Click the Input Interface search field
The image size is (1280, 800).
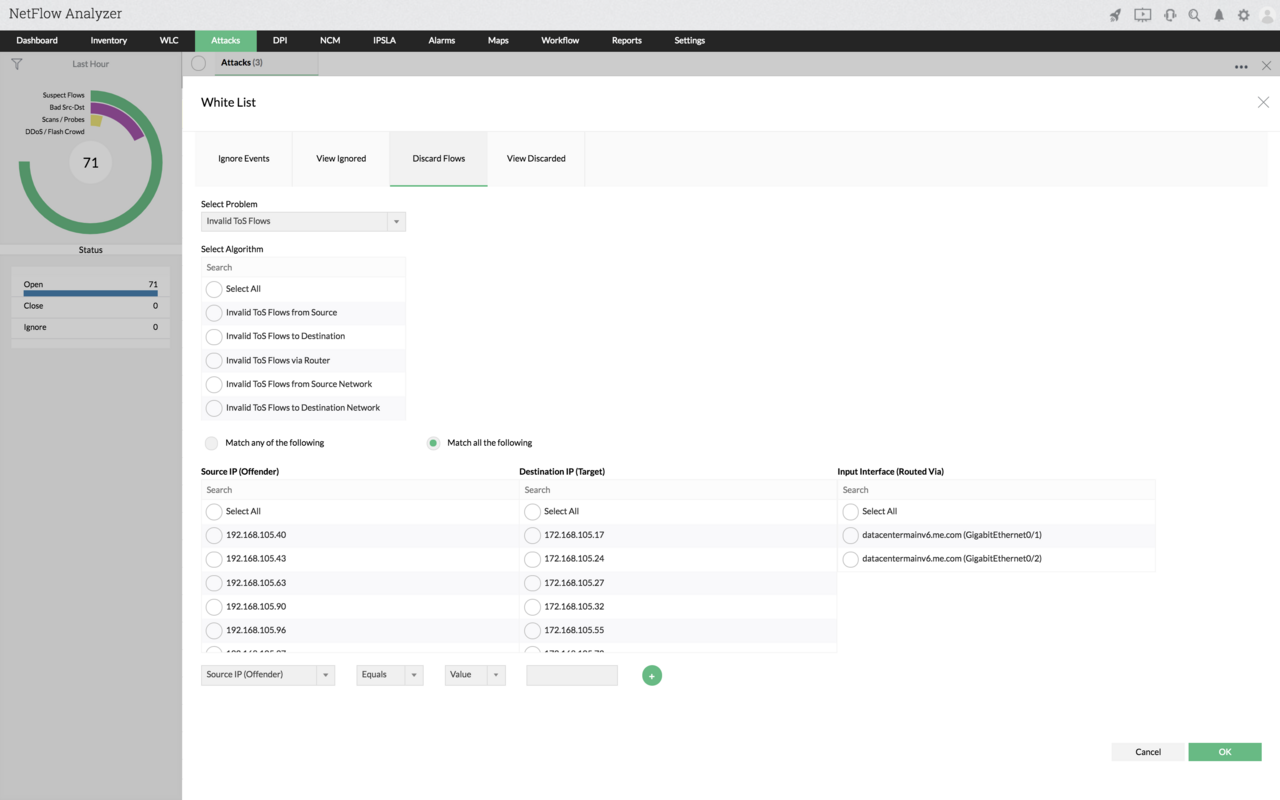[996, 490]
